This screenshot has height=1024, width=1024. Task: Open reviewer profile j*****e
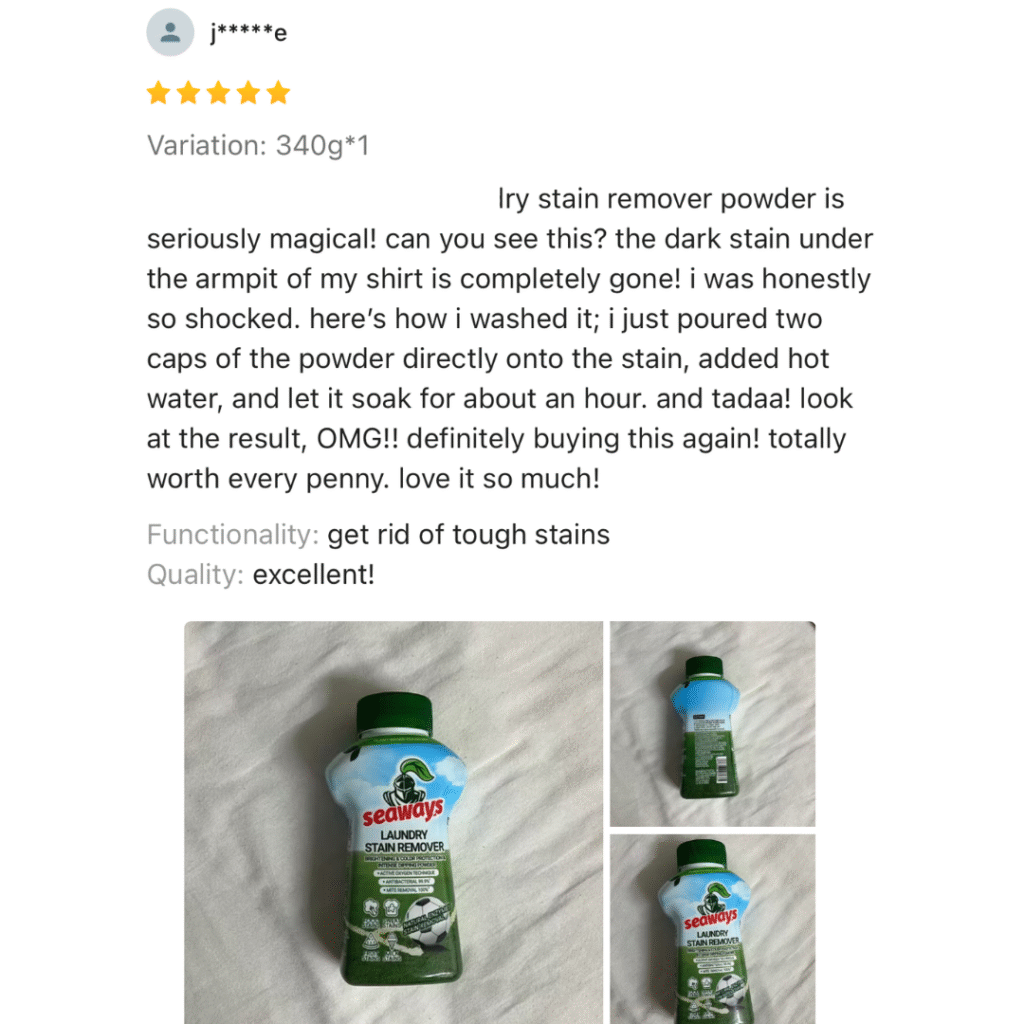click(x=249, y=33)
